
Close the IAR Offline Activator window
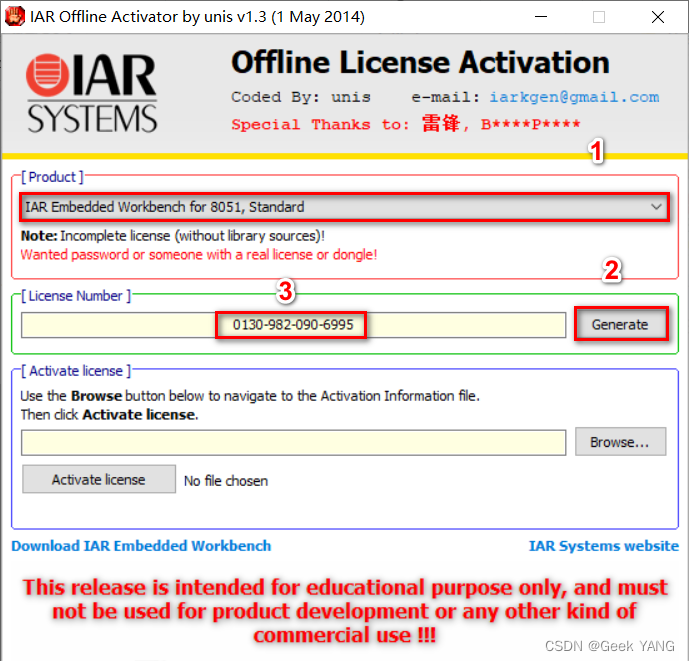(x=658, y=17)
